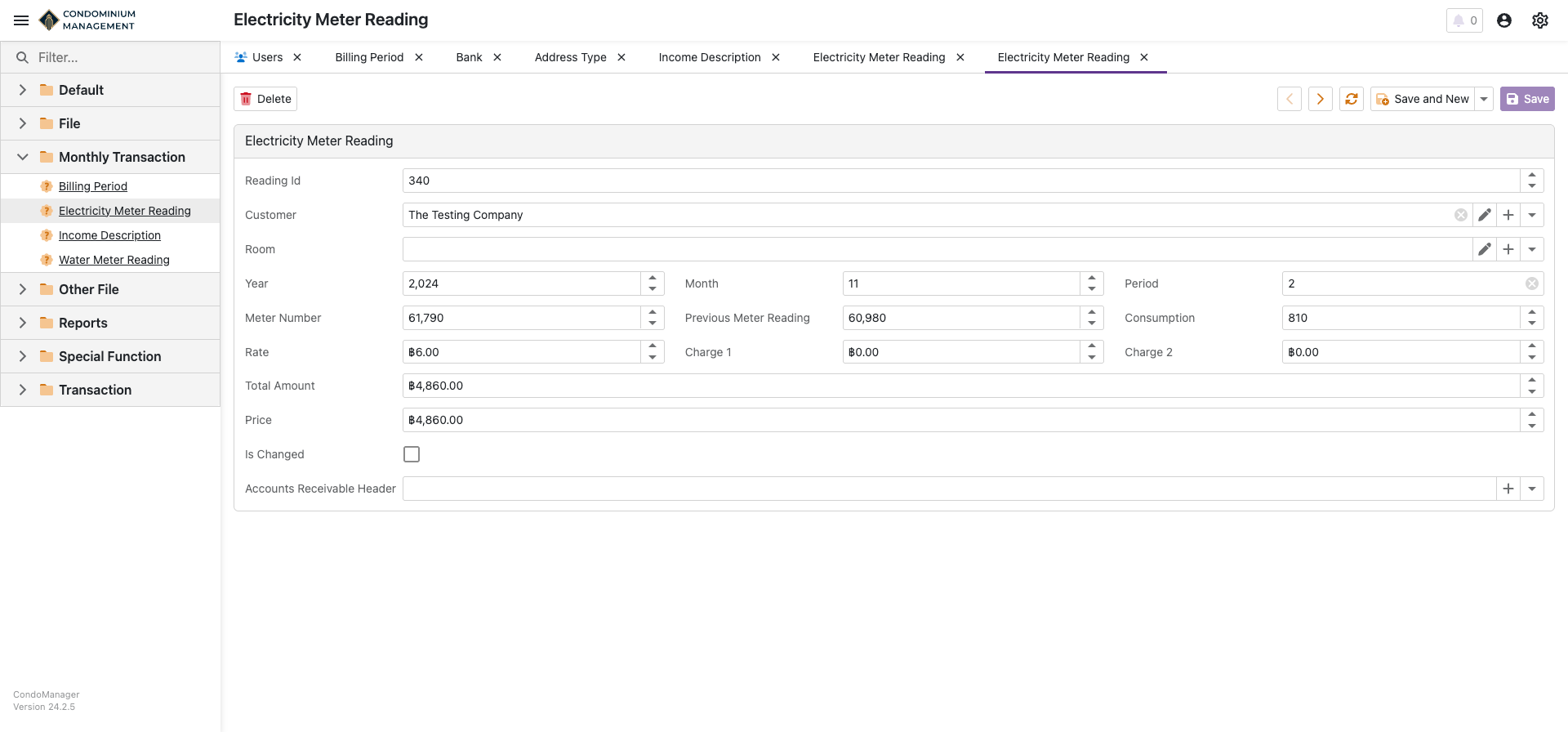
Task: Go to the next record arrow
Action: 1320,99
